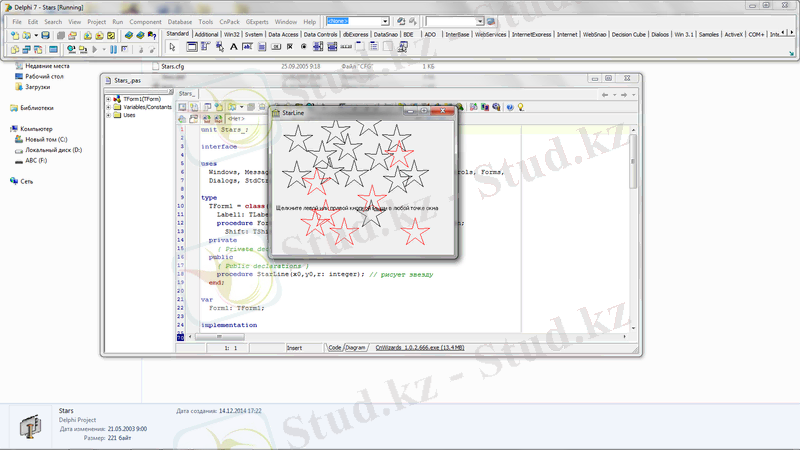The height and width of the screenshot is (450, 800).
Task: Pick the CheckBox component in the palette
Action: point(288,48)
